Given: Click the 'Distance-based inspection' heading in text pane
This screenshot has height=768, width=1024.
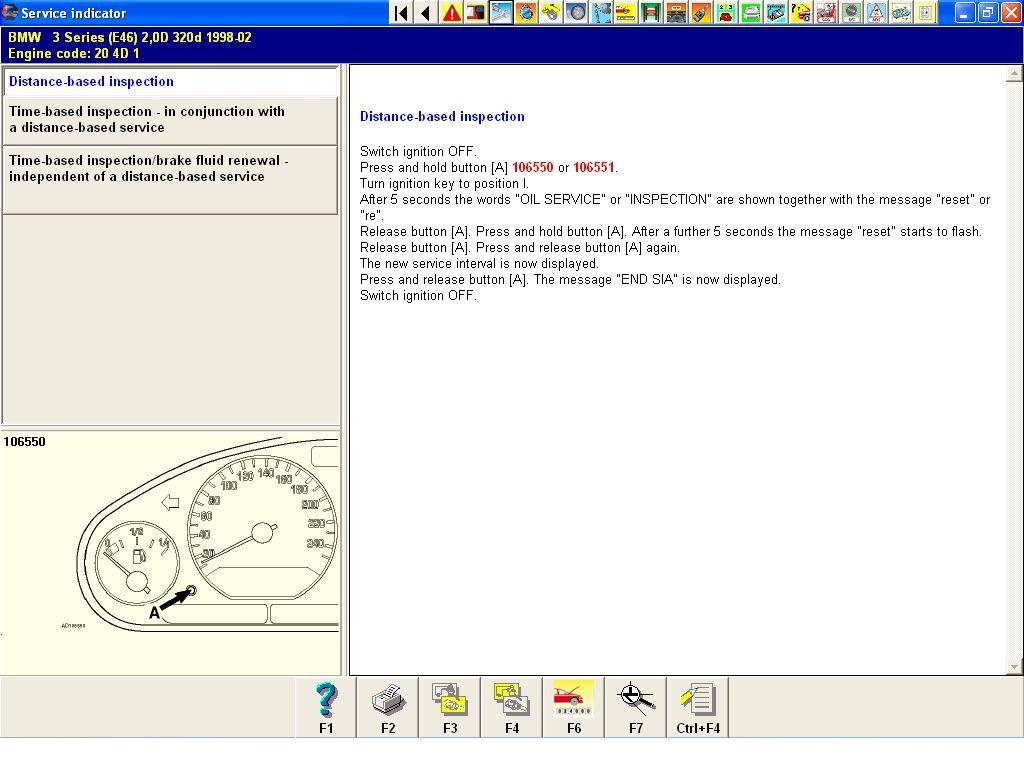Looking at the screenshot, I should point(442,117).
